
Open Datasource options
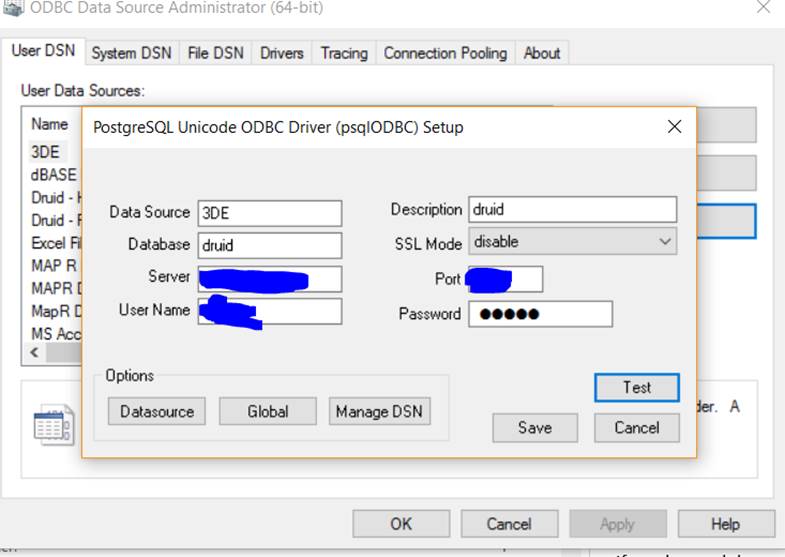157,411
